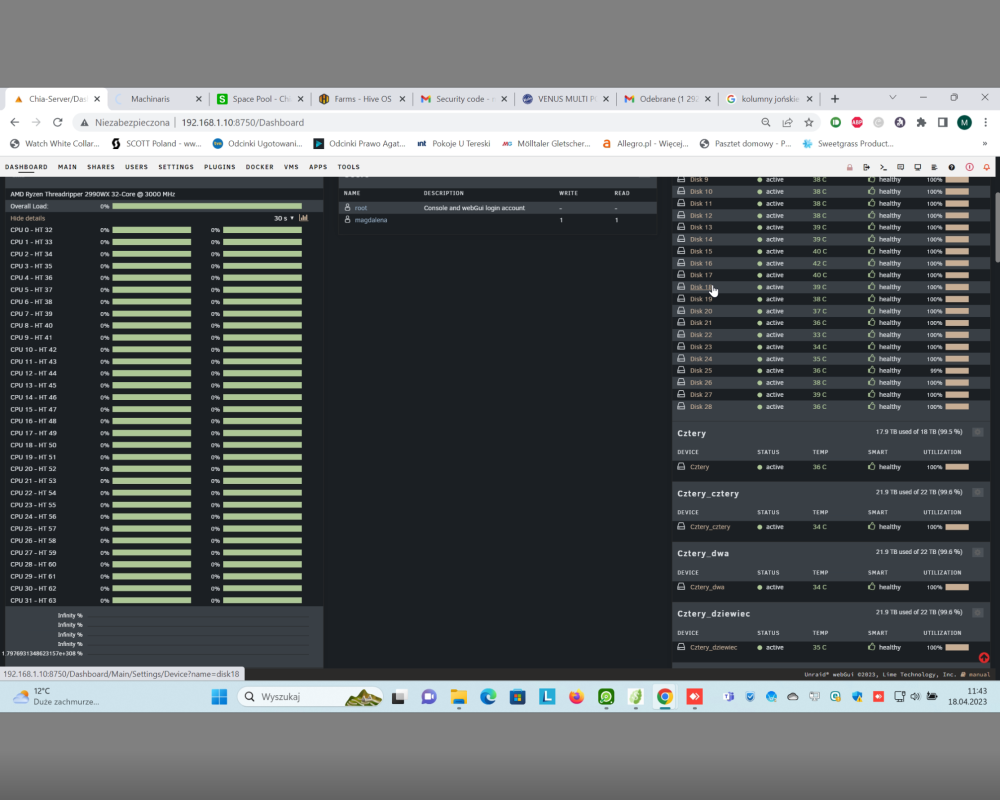This screenshot has height=800, width=1000.
Task: Click the thumbs-up SMART icon for Disk 15
Action: point(872,251)
